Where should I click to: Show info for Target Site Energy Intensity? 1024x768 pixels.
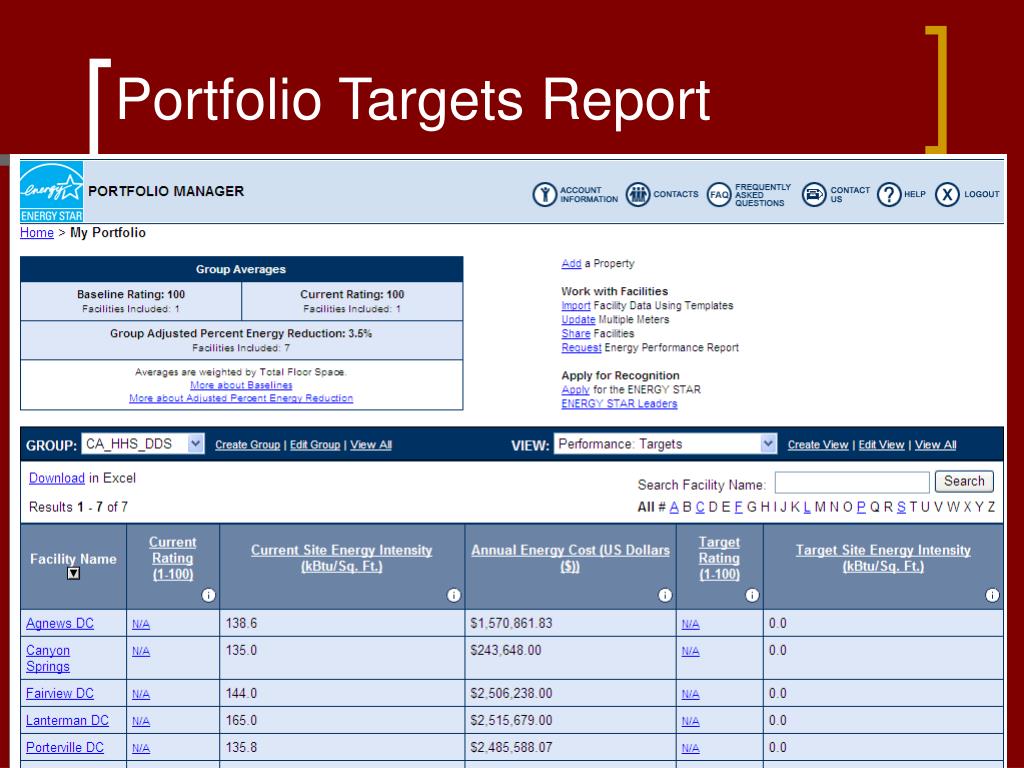pos(992,595)
